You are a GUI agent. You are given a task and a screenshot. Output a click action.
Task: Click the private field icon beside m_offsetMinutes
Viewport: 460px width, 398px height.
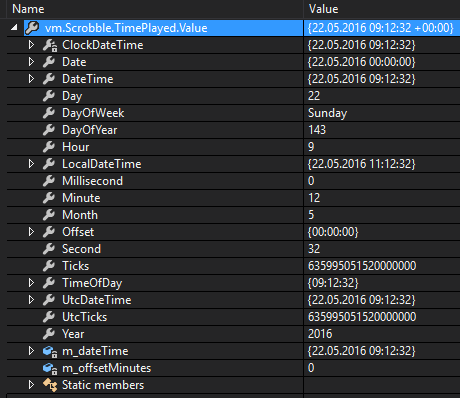50,368
